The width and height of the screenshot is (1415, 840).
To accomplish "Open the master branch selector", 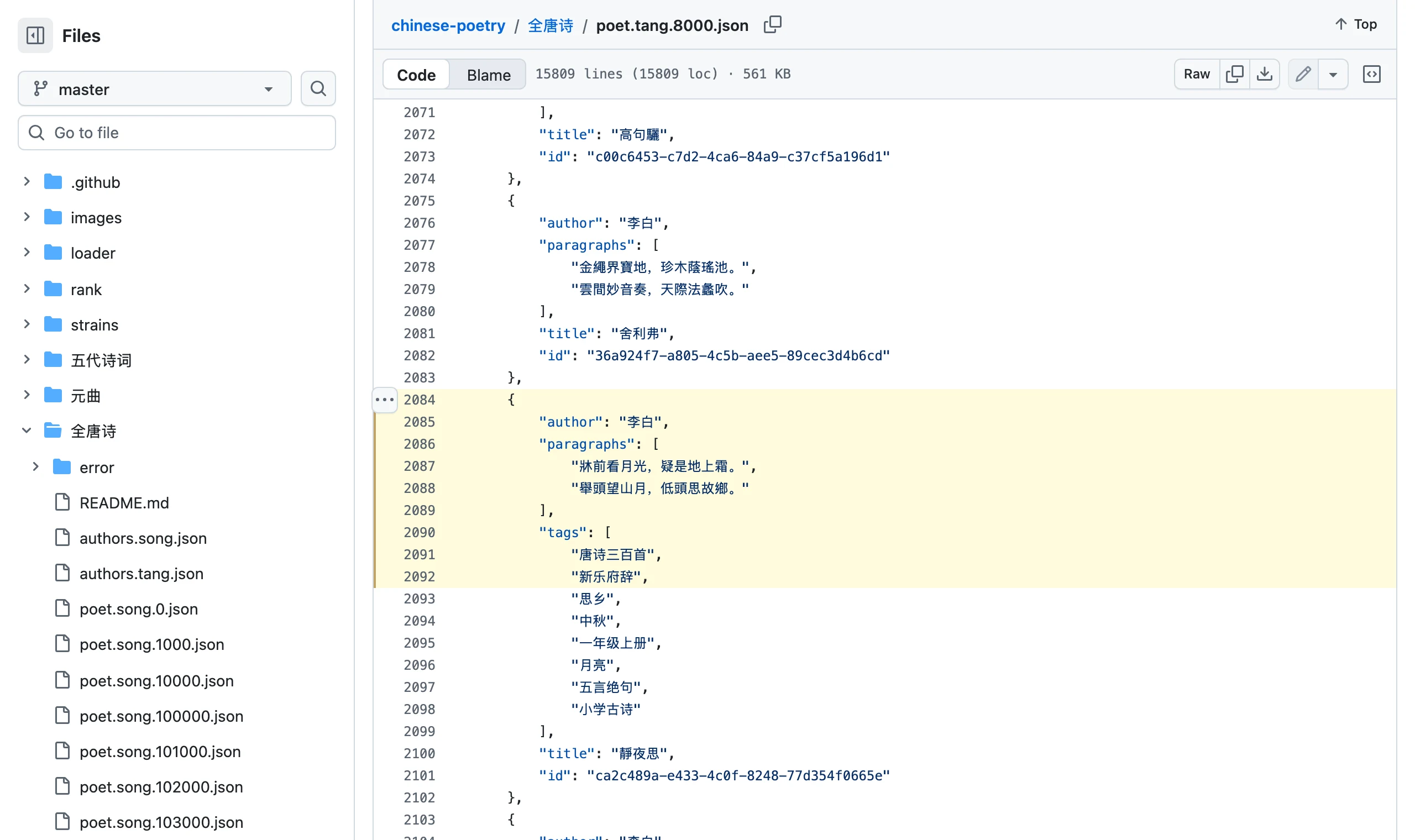I will (155, 89).
